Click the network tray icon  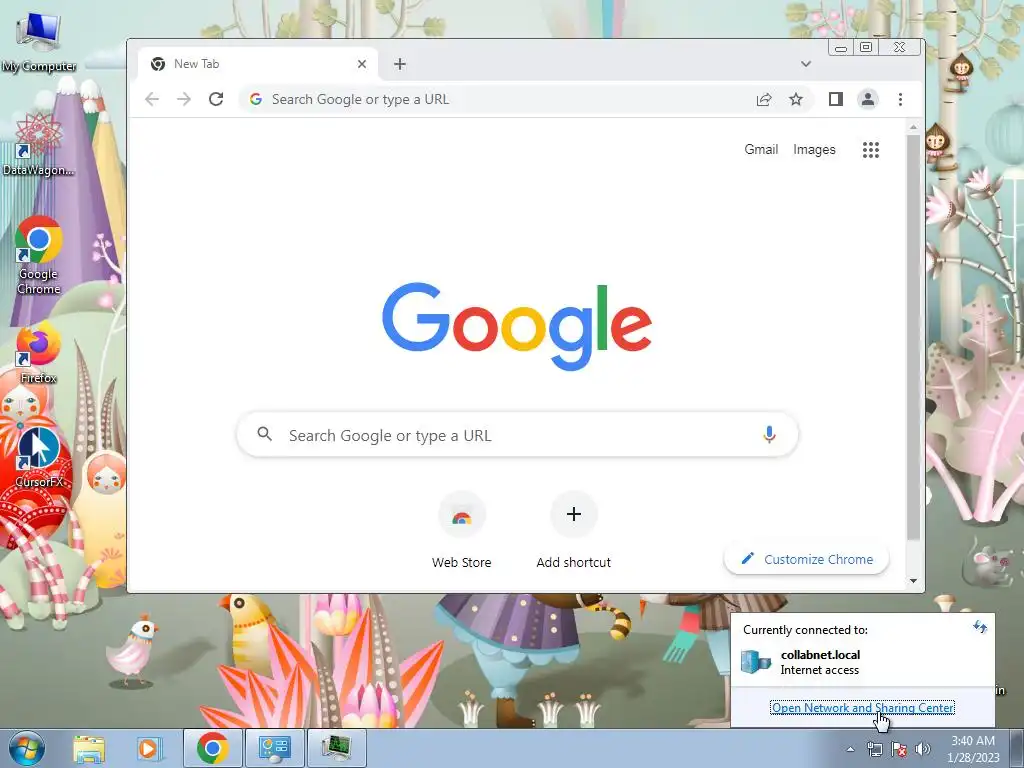[874, 749]
